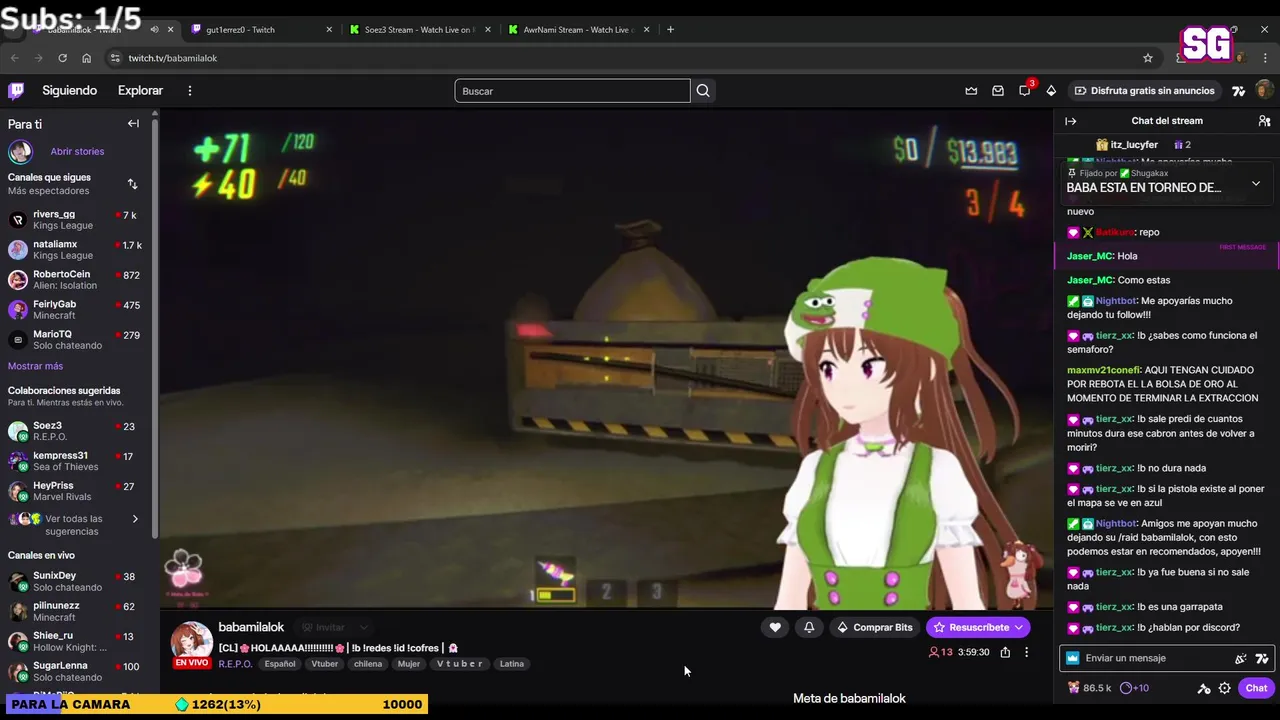Collapse the stream chat panel
1280x720 pixels.
1070,121
